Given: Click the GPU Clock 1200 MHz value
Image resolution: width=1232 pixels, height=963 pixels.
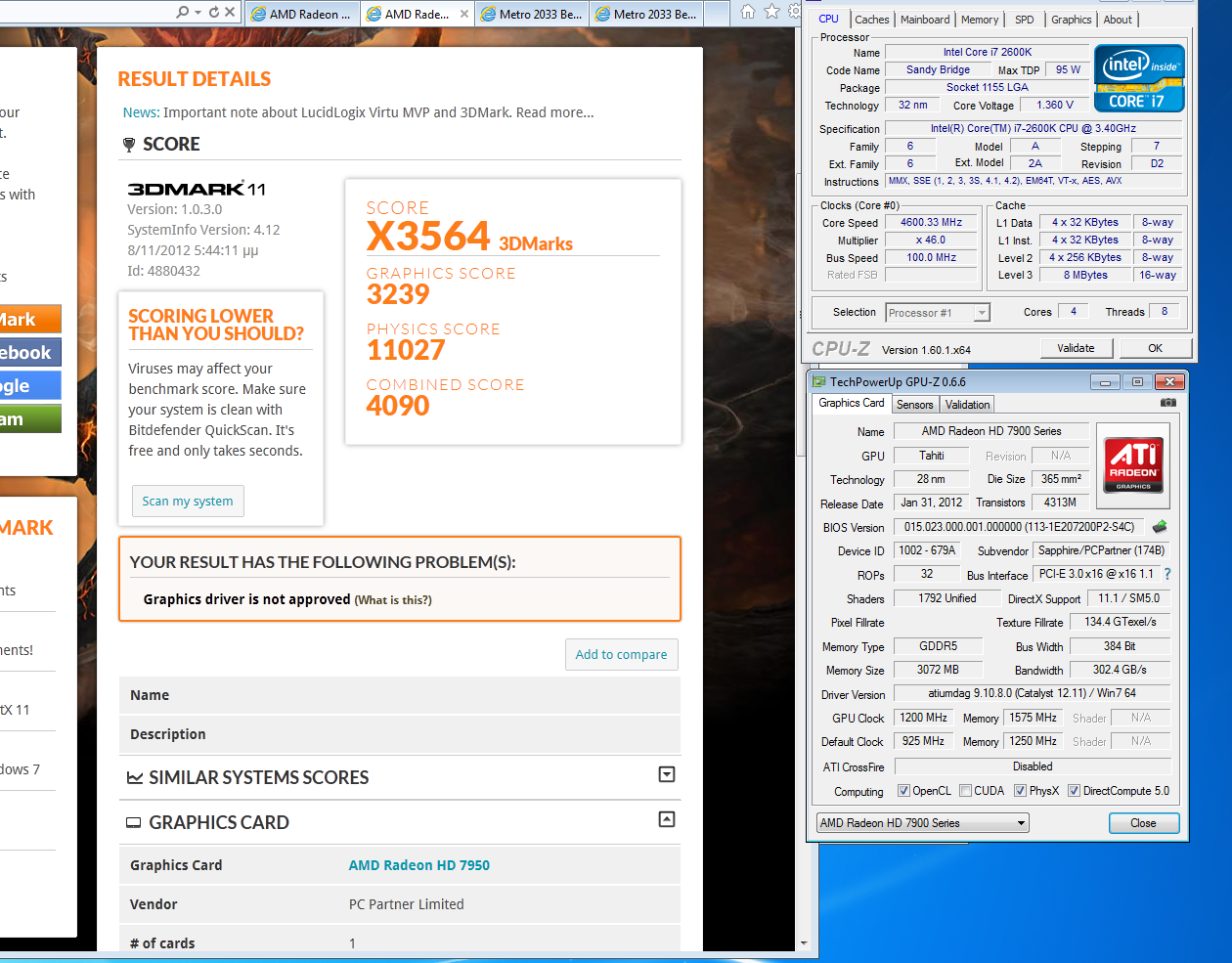Looking at the screenshot, I should pos(923,718).
